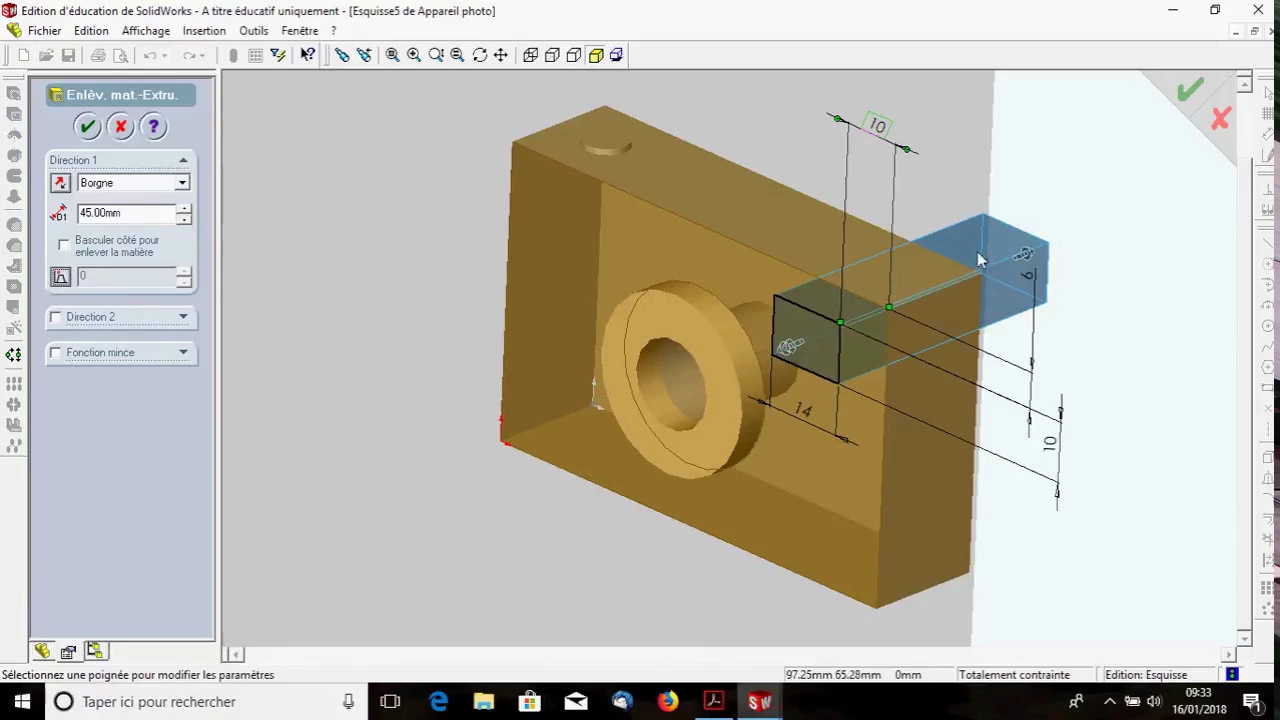Screen dimensions: 1280x720
Task: Click the zoom to area icon
Action: (x=414, y=55)
